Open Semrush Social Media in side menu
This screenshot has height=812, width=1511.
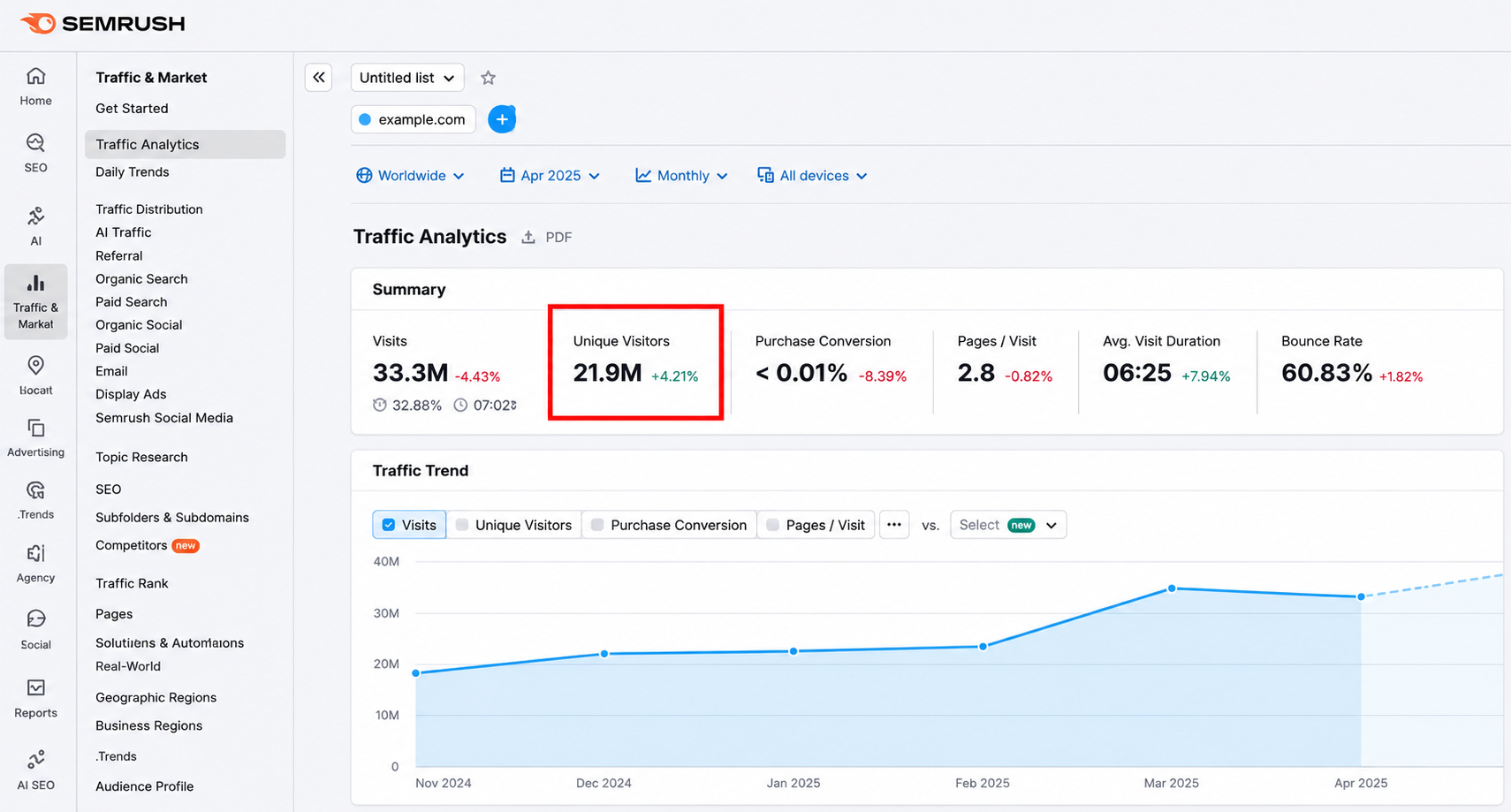[x=164, y=417]
